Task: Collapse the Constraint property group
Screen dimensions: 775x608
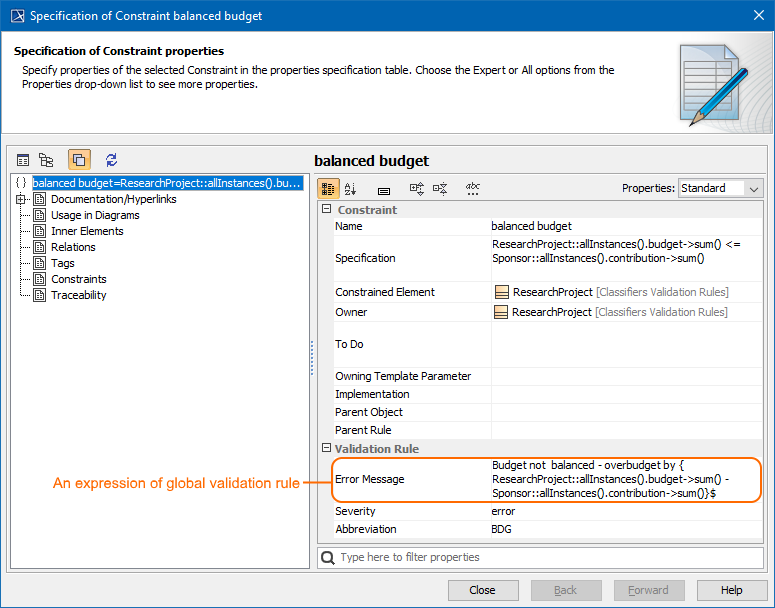Action: coord(326,210)
